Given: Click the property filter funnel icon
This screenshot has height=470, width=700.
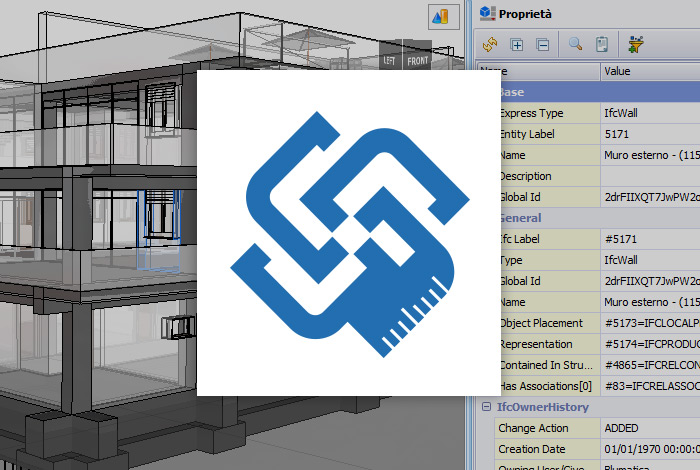Looking at the screenshot, I should tap(636, 44).
